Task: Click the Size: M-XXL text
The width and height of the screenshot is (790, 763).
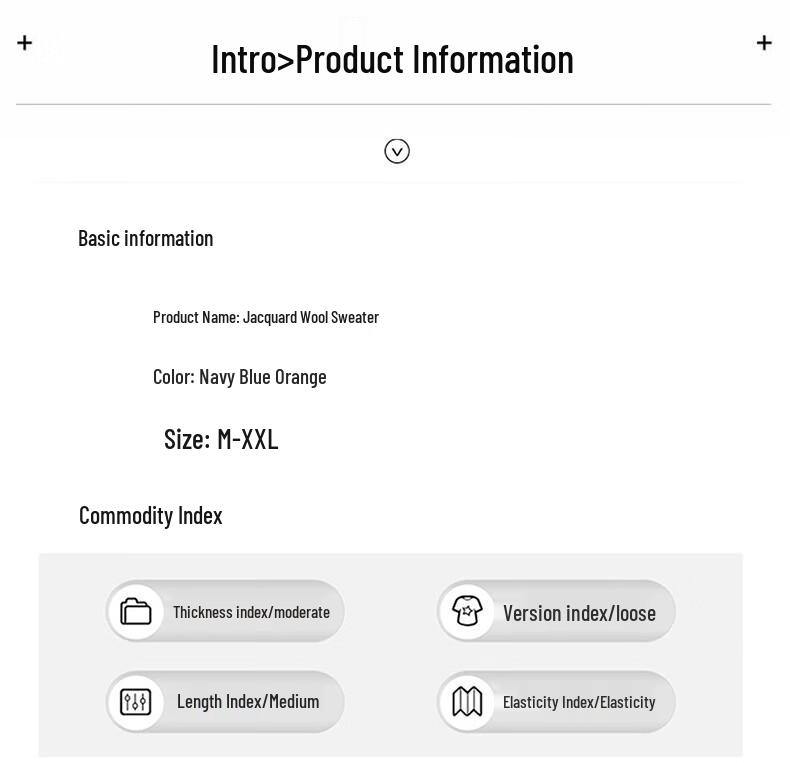Action: click(x=221, y=439)
